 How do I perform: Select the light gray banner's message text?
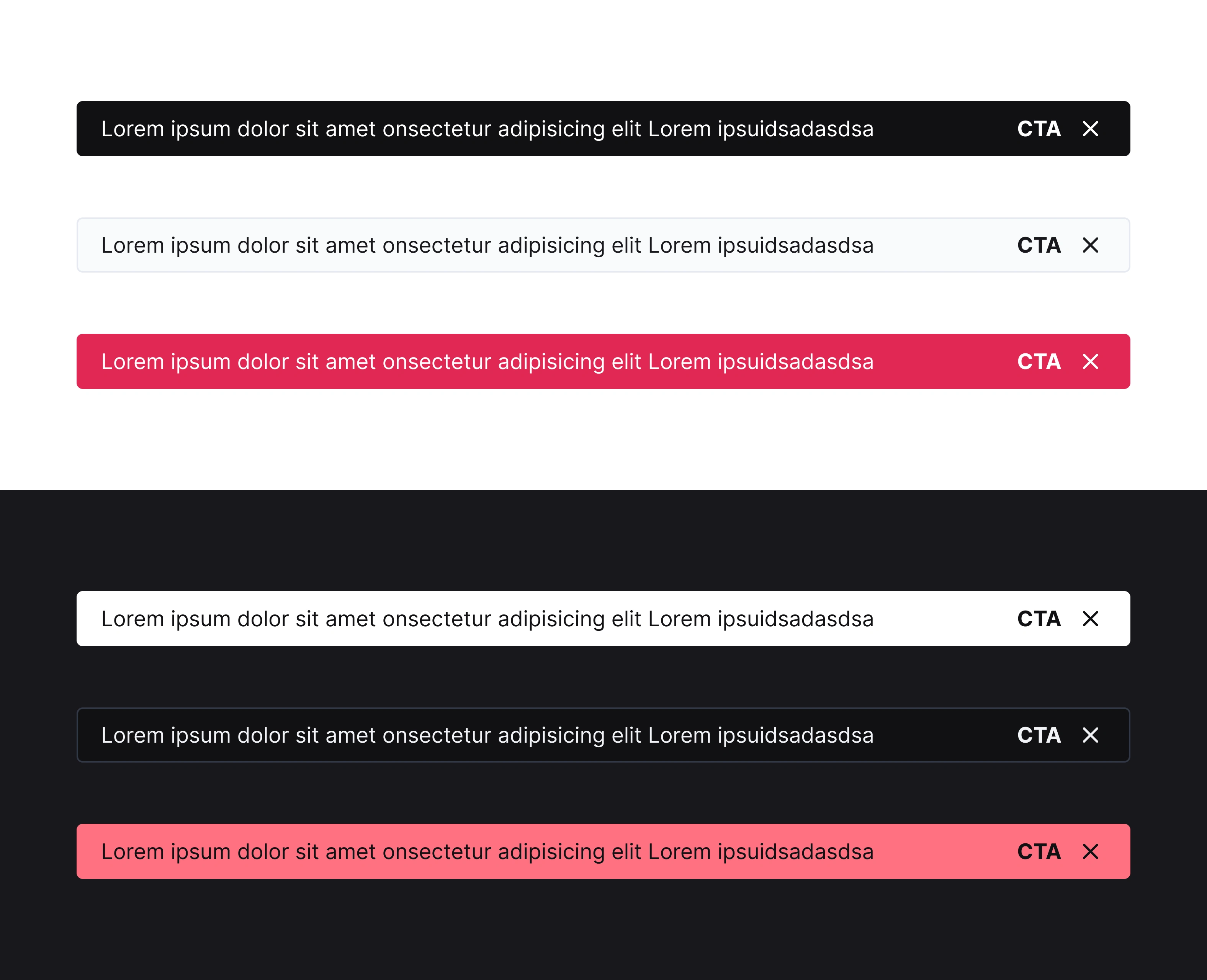click(x=487, y=245)
